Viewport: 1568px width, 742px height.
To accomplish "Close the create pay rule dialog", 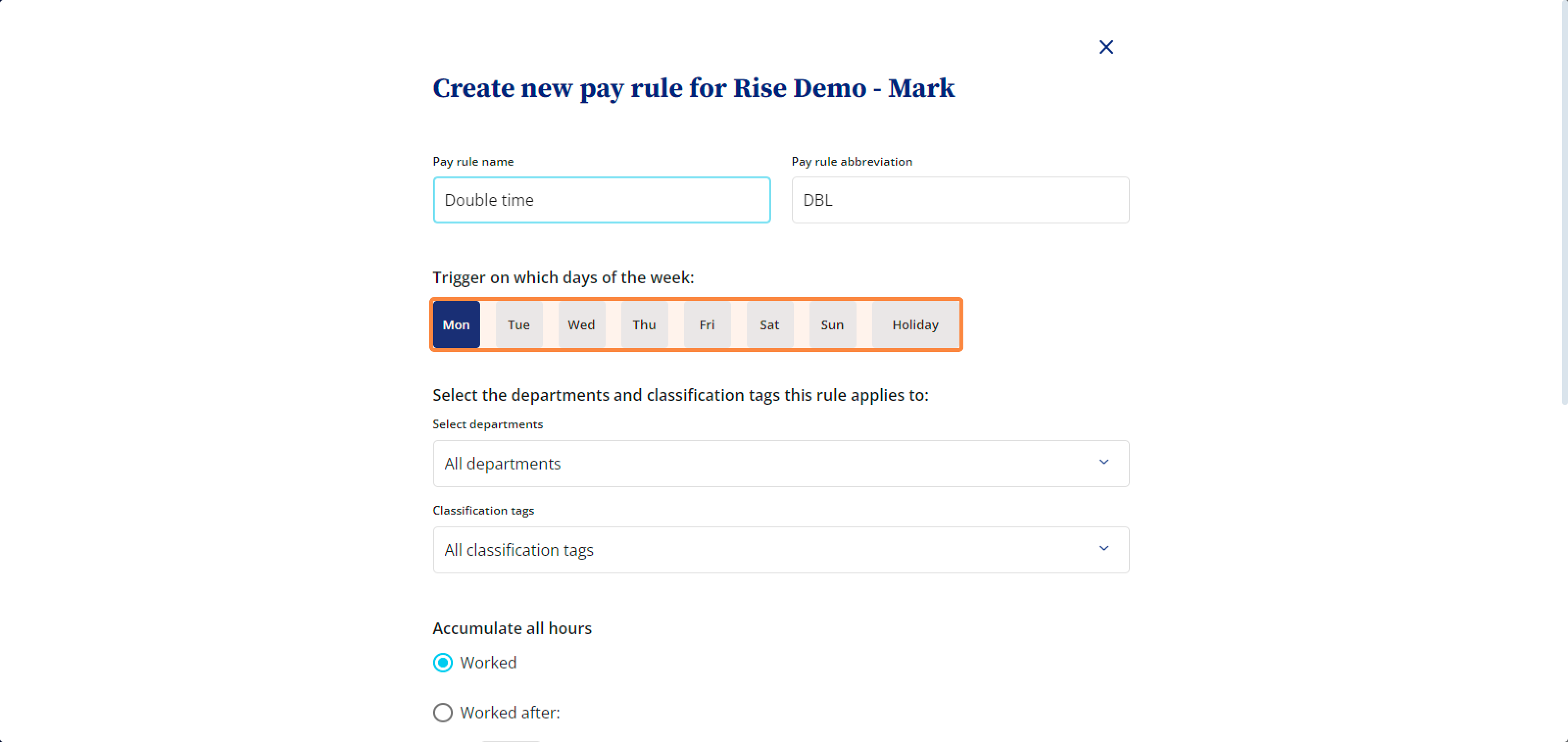I will click(x=1106, y=47).
